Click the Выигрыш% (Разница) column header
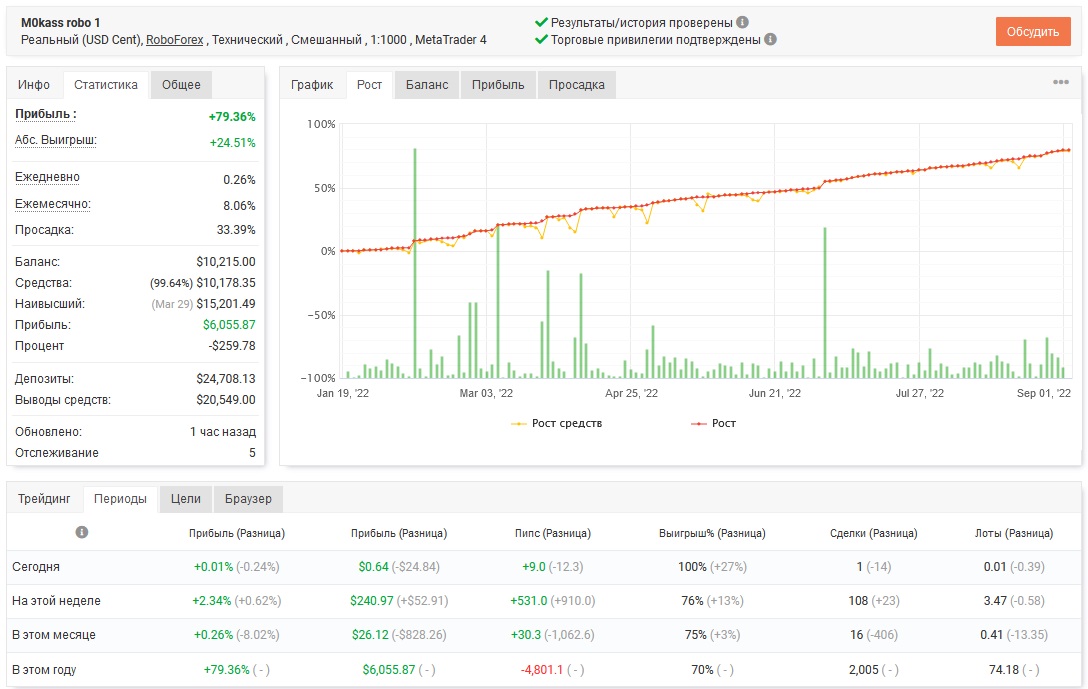1088x689 pixels. pyautogui.click(x=712, y=533)
